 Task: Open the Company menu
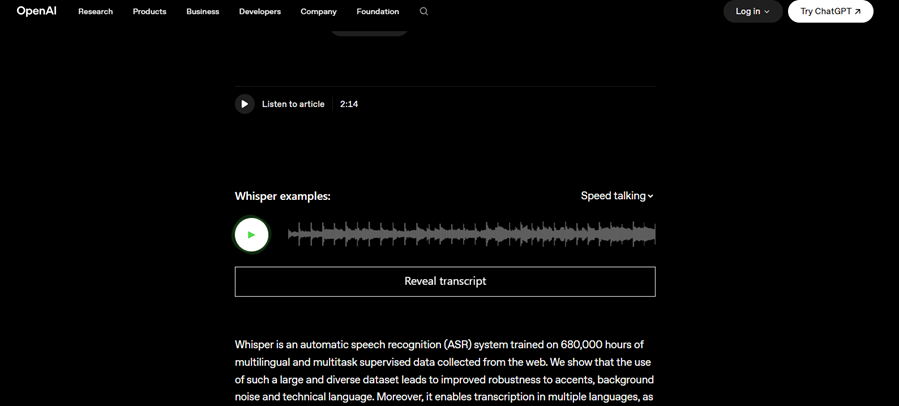pos(318,11)
